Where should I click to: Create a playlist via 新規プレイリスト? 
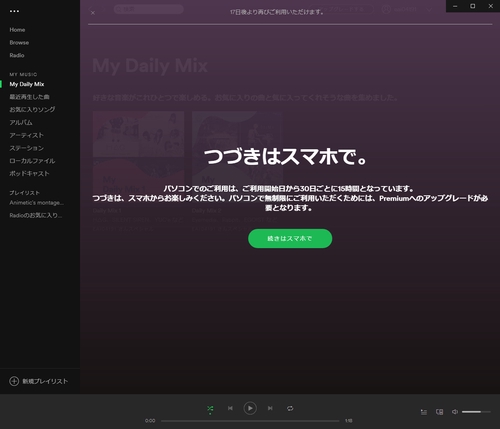pyautogui.click(x=45, y=381)
